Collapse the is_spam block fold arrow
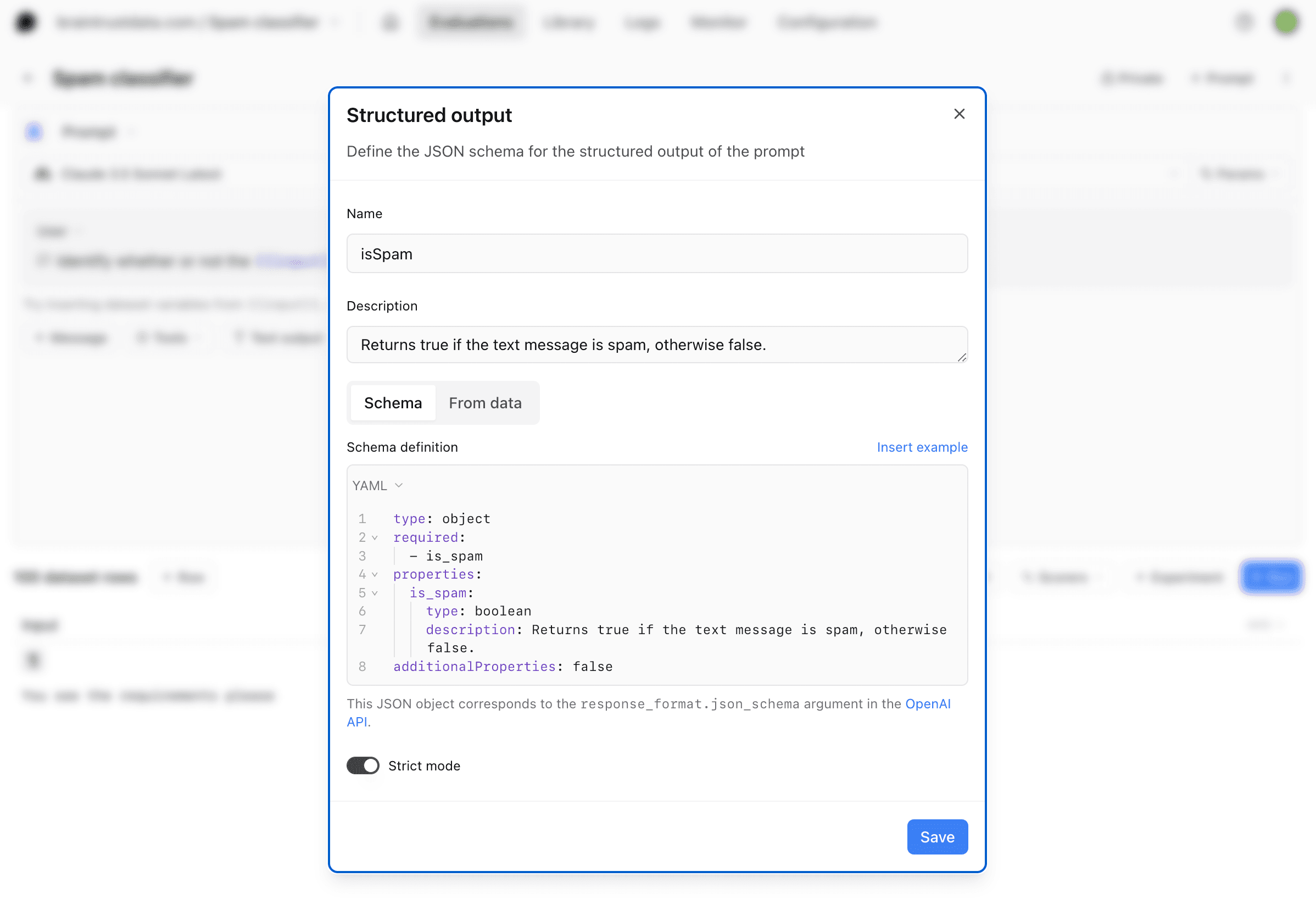This screenshot has height=910, width=1316. 375,593
